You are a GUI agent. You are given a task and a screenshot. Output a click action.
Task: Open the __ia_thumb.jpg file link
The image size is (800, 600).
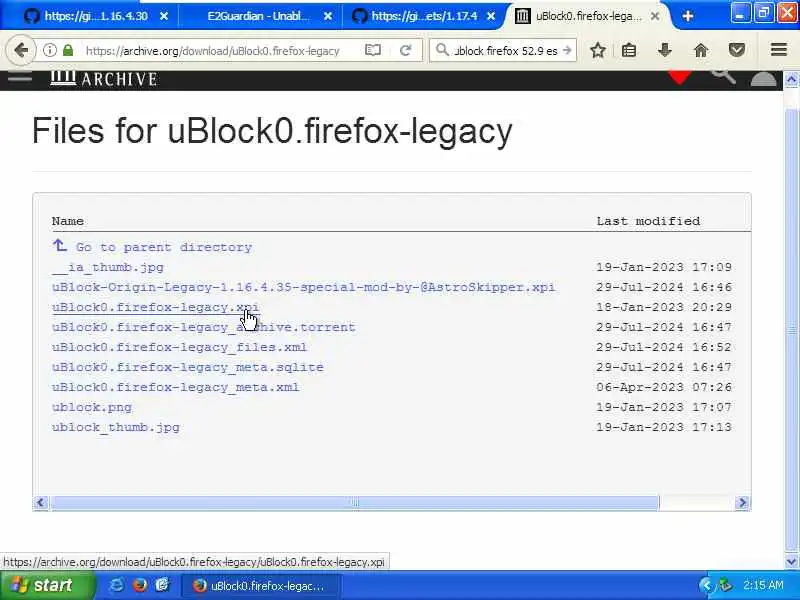(108, 267)
